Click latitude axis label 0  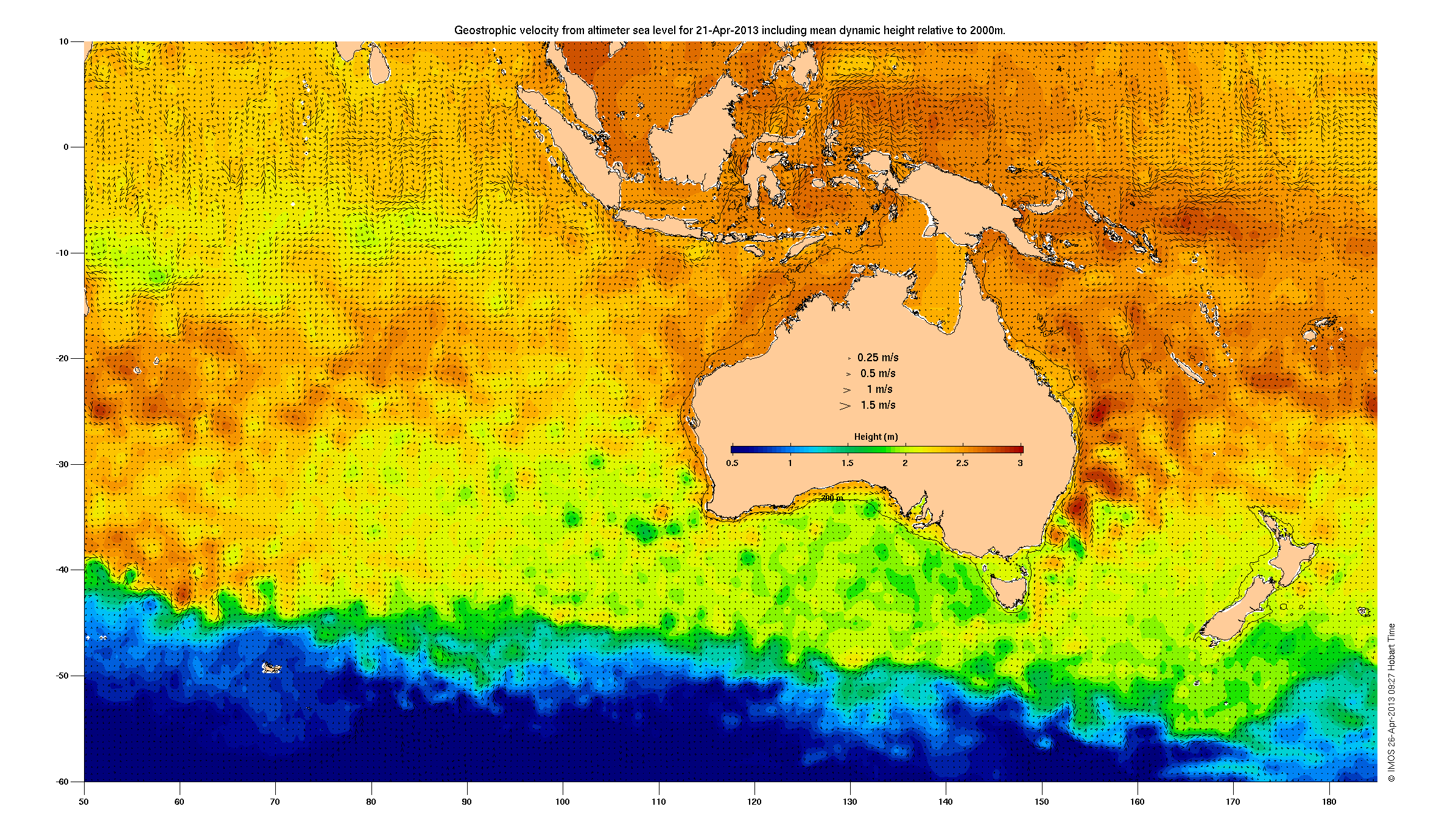pyautogui.click(x=66, y=147)
